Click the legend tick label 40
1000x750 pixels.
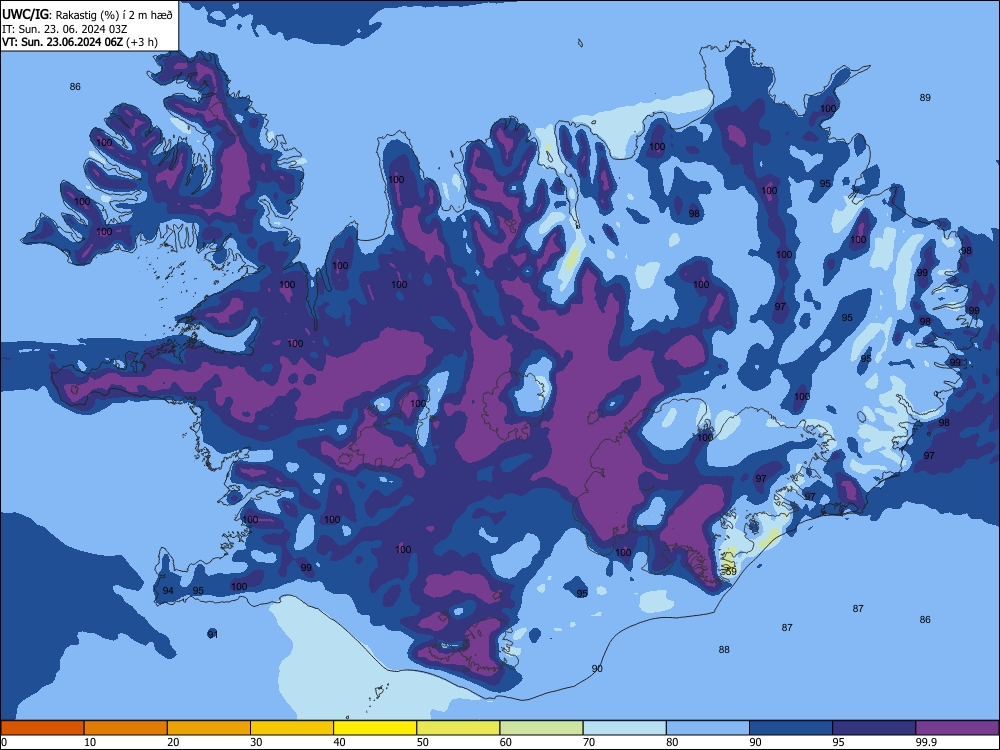click(339, 742)
